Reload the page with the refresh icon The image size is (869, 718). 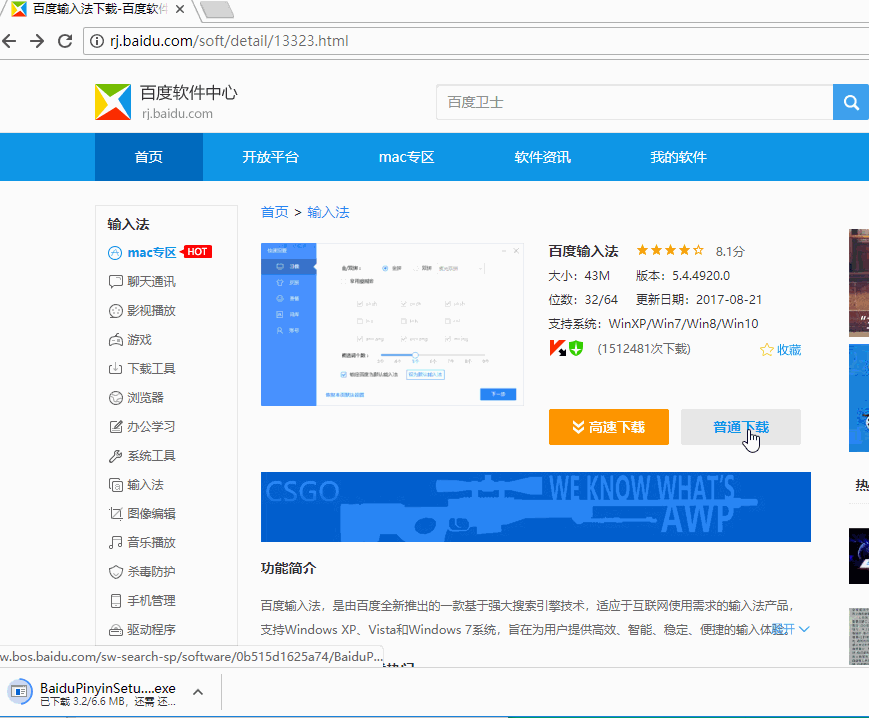point(65,41)
